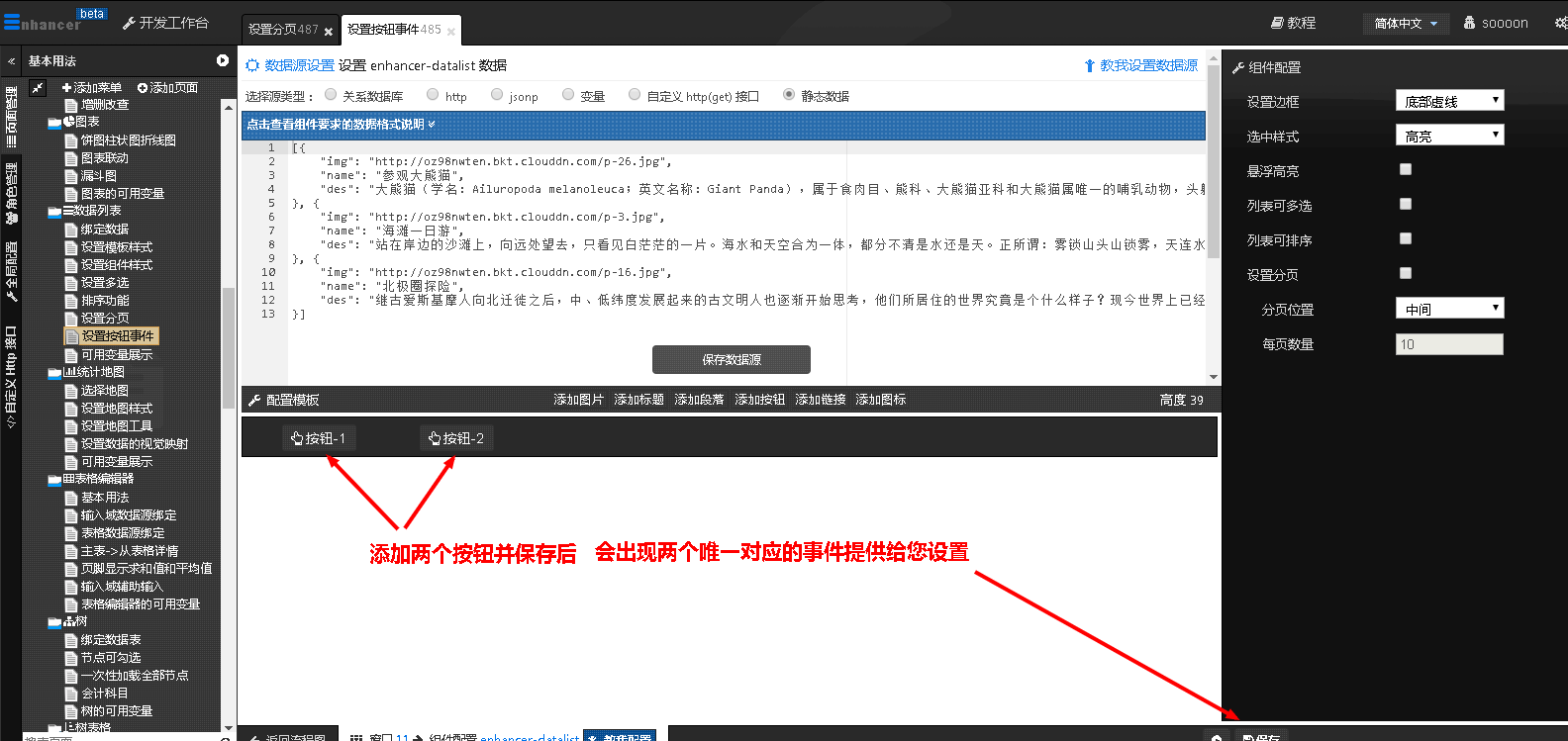Collapse the left sidebar with double-chevron icon
This screenshot has width=1568, height=741.
(x=11, y=61)
